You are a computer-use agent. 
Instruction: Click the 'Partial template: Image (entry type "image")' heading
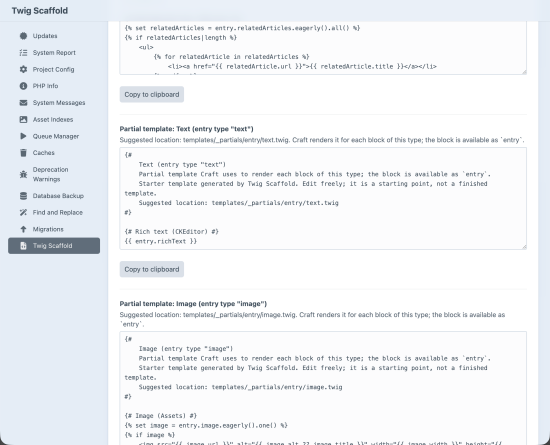[x=193, y=304]
